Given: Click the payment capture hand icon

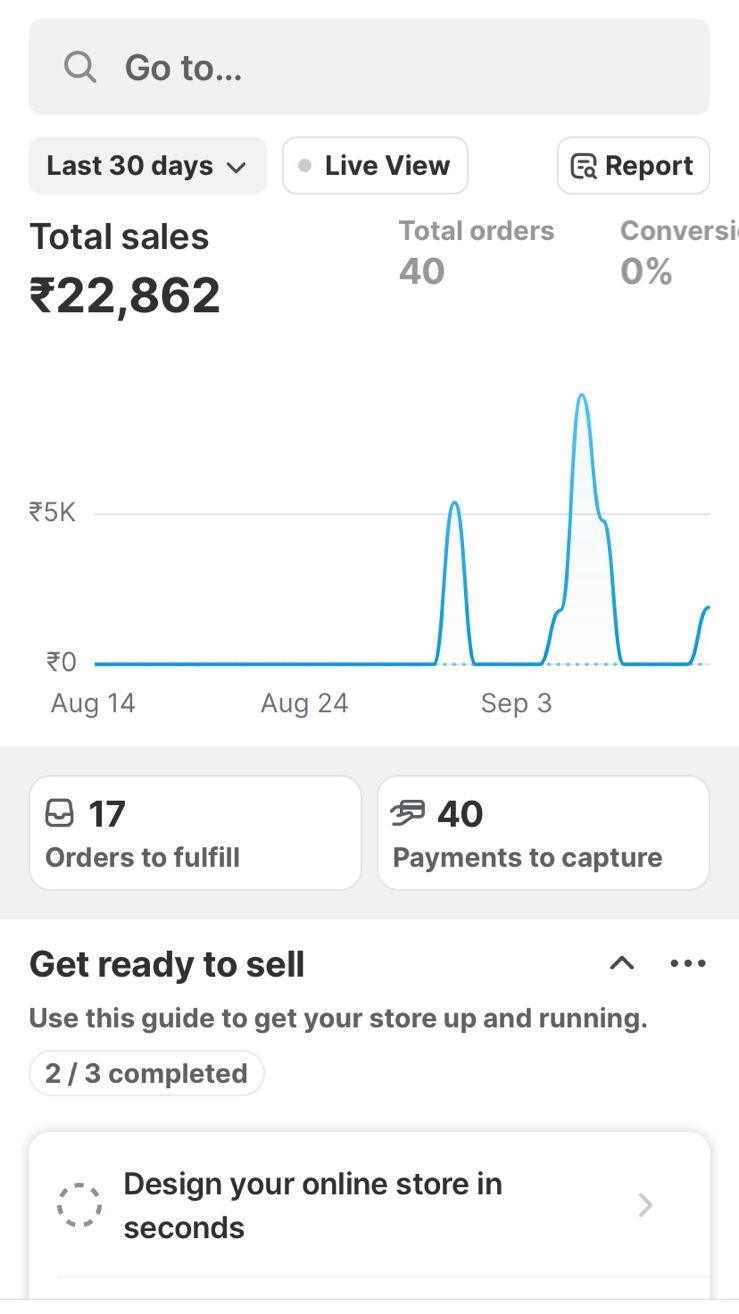Looking at the screenshot, I should [x=408, y=814].
